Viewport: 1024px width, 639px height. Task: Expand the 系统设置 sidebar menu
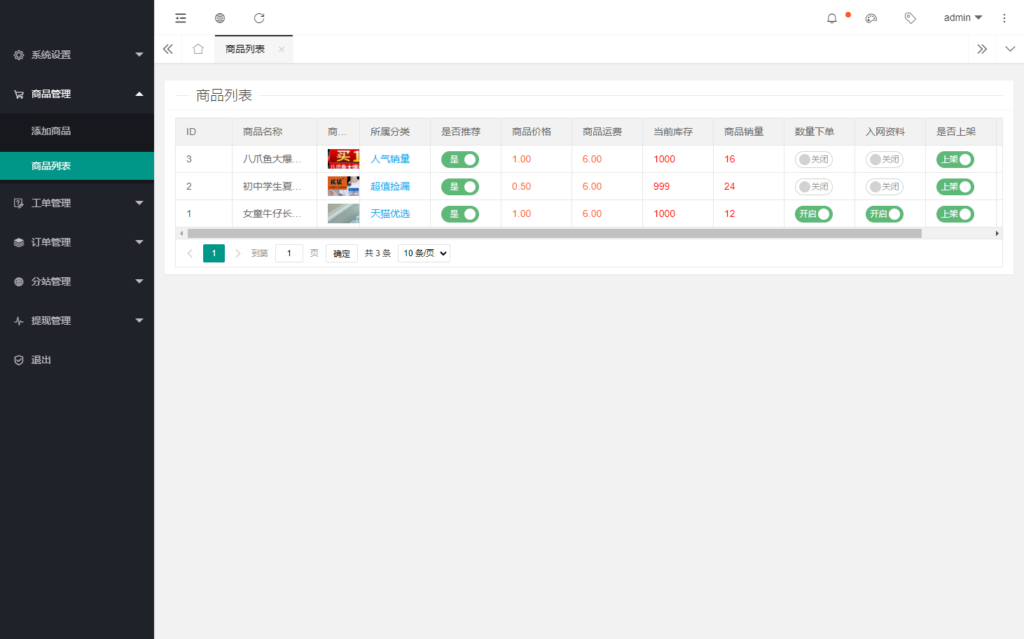click(x=77, y=55)
